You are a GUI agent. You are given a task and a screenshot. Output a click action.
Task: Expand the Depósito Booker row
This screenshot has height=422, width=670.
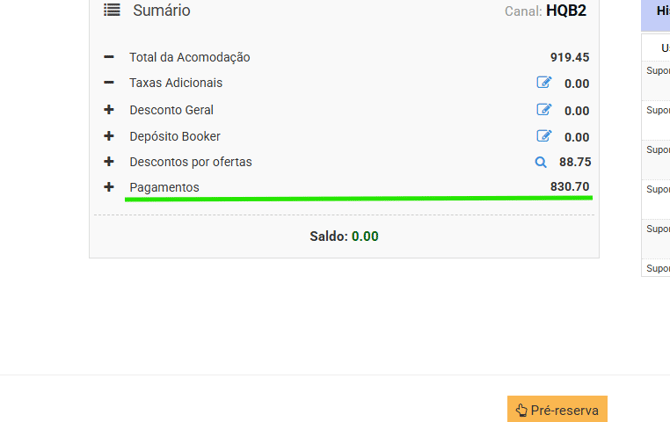tap(109, 136)
